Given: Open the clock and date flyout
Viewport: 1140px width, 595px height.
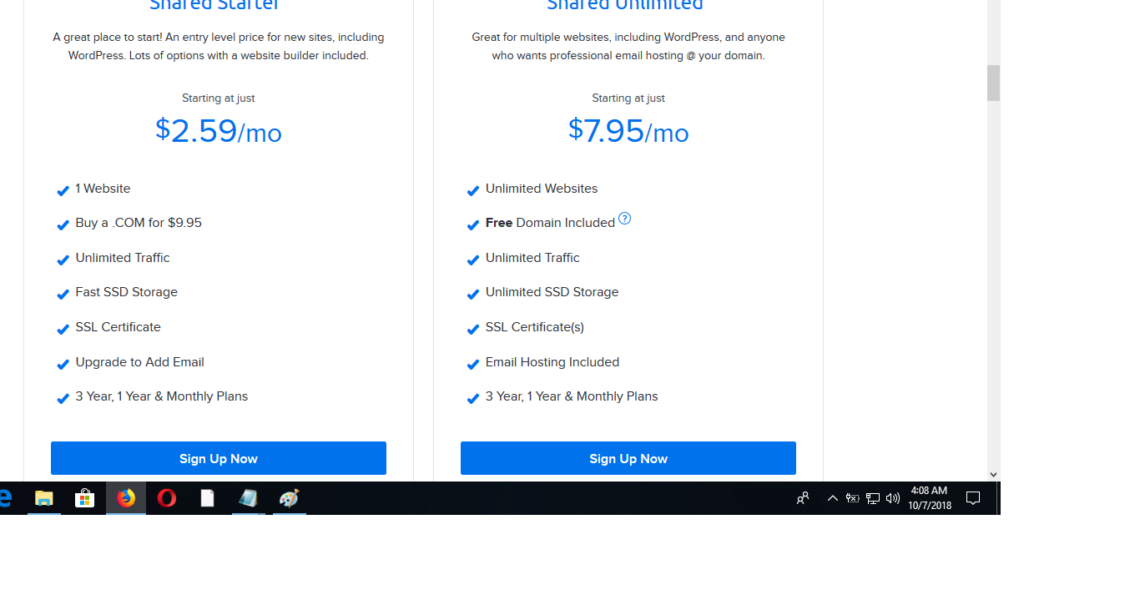Looking at the screenshot, I should tap(929, 498).
